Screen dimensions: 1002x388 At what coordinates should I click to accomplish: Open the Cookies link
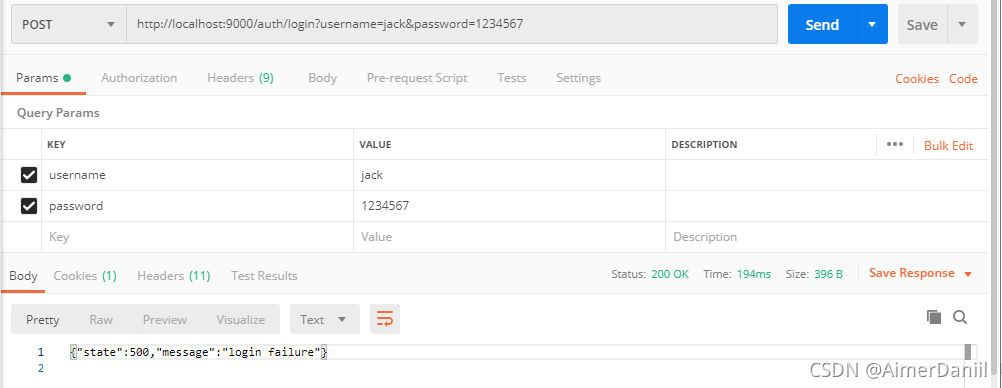(x=916, y=79)
